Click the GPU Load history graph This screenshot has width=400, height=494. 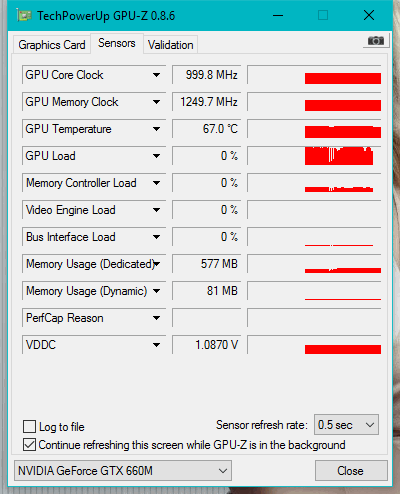pyautogui.click(x=314, y=156)
